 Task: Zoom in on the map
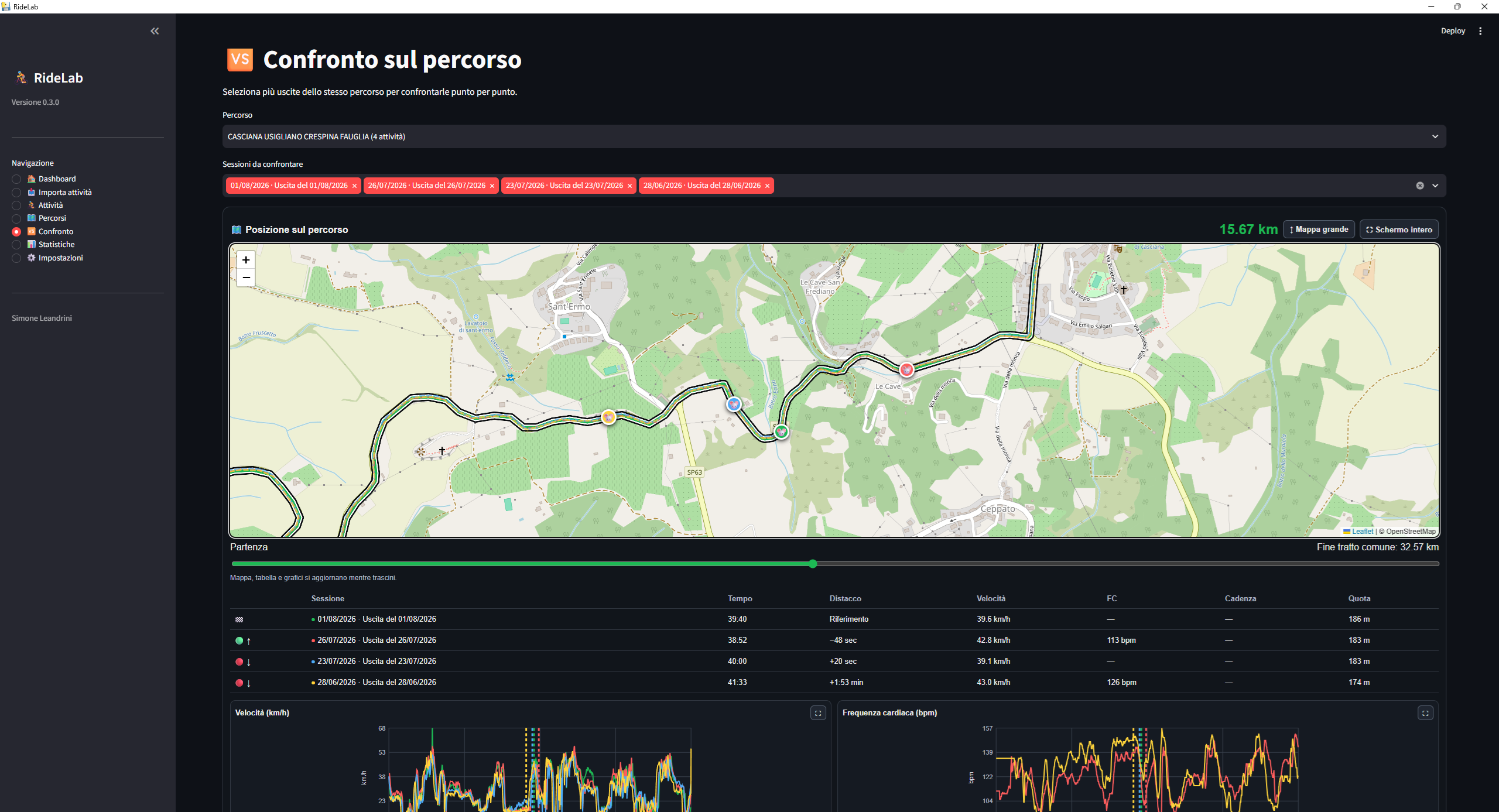coord(246,260)
